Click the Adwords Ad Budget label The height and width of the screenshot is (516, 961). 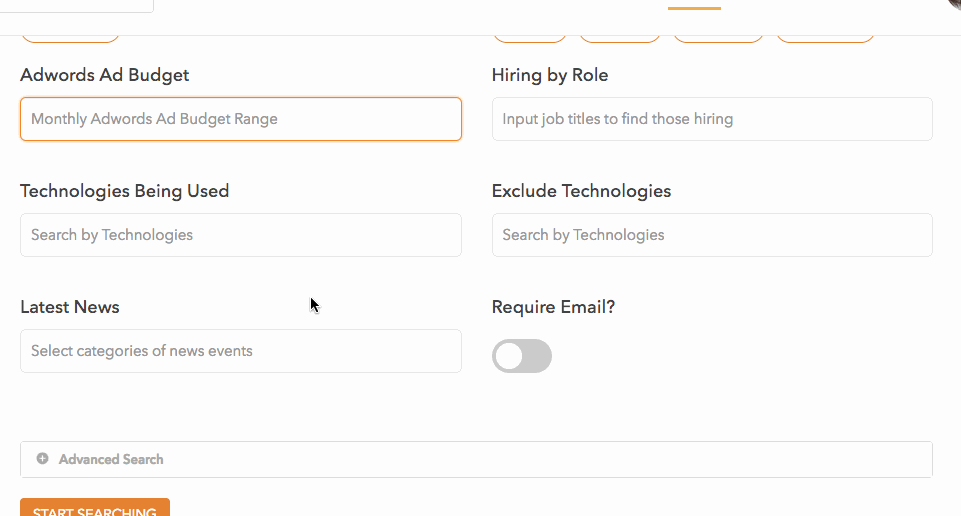(104, 75)
